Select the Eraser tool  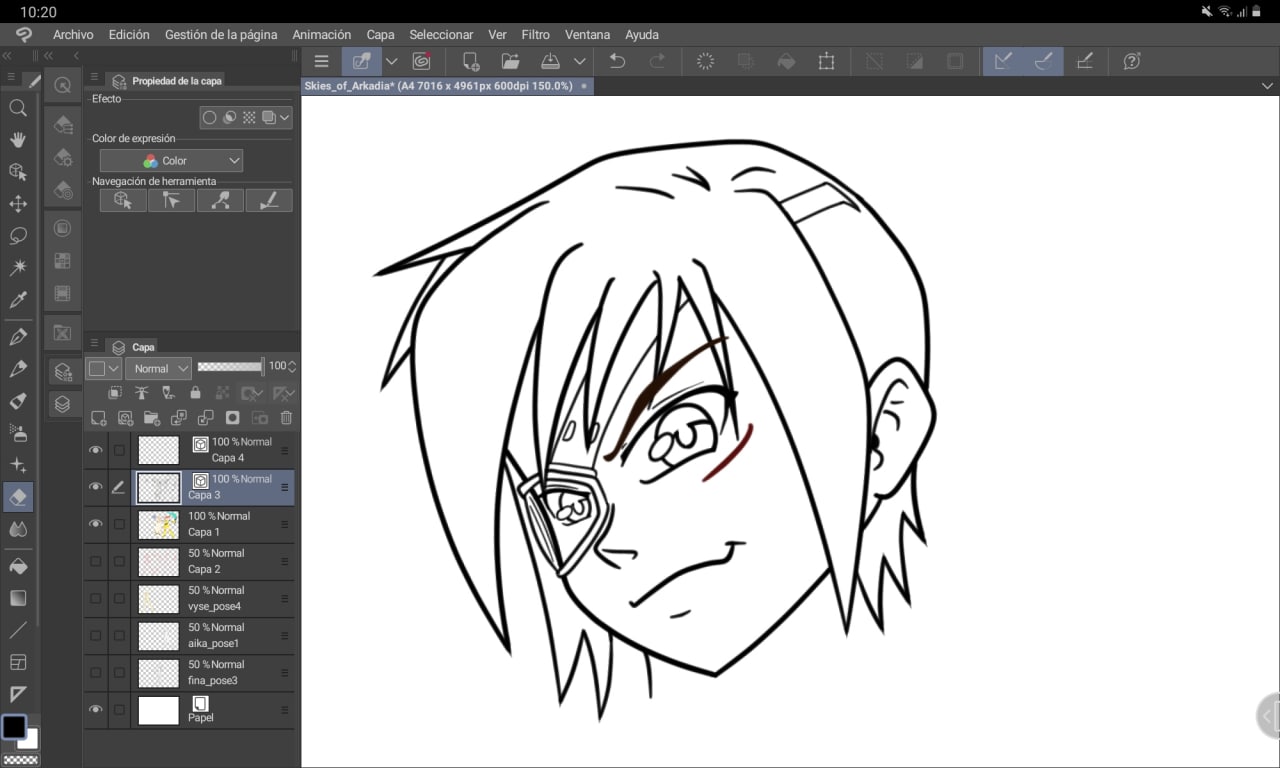18,497
